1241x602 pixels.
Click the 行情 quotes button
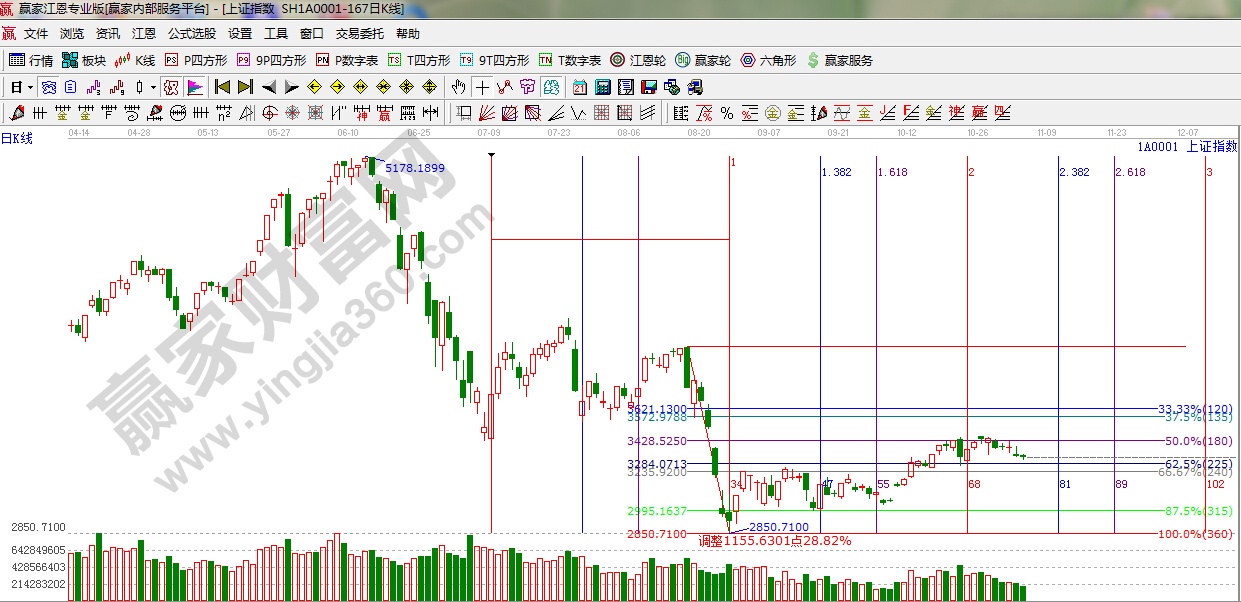pyautogui.click(x=31, y=60)
